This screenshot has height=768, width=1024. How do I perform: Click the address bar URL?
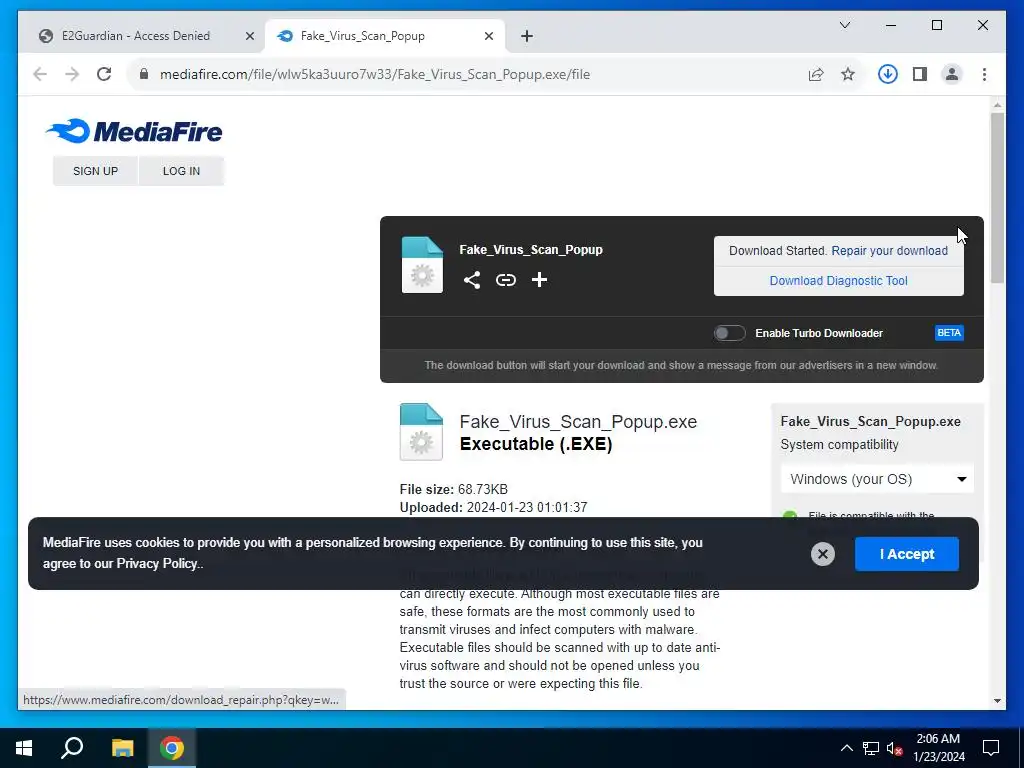tap(375, 74)
